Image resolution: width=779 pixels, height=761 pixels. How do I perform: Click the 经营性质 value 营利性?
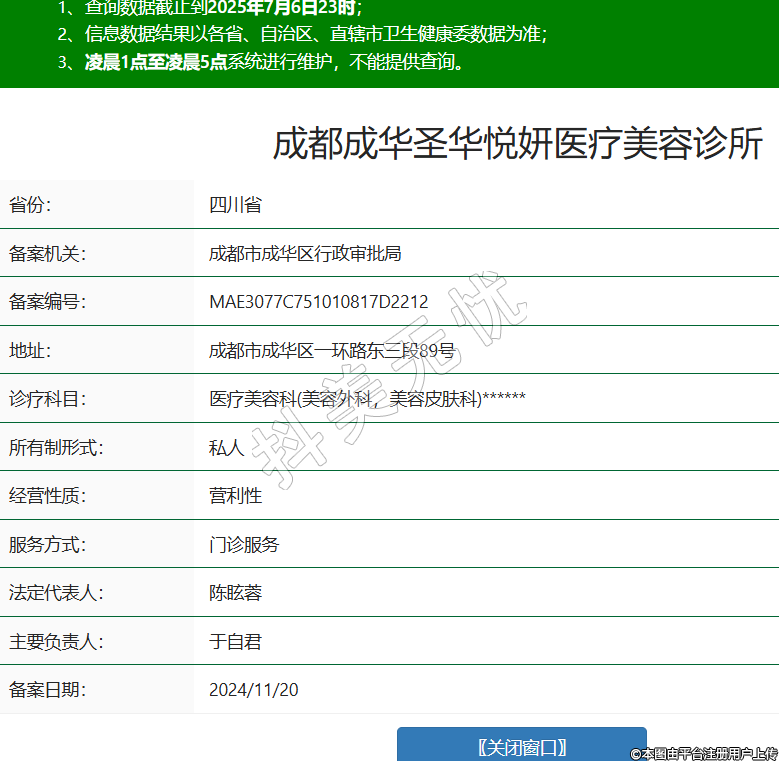[x=235, y=496]
